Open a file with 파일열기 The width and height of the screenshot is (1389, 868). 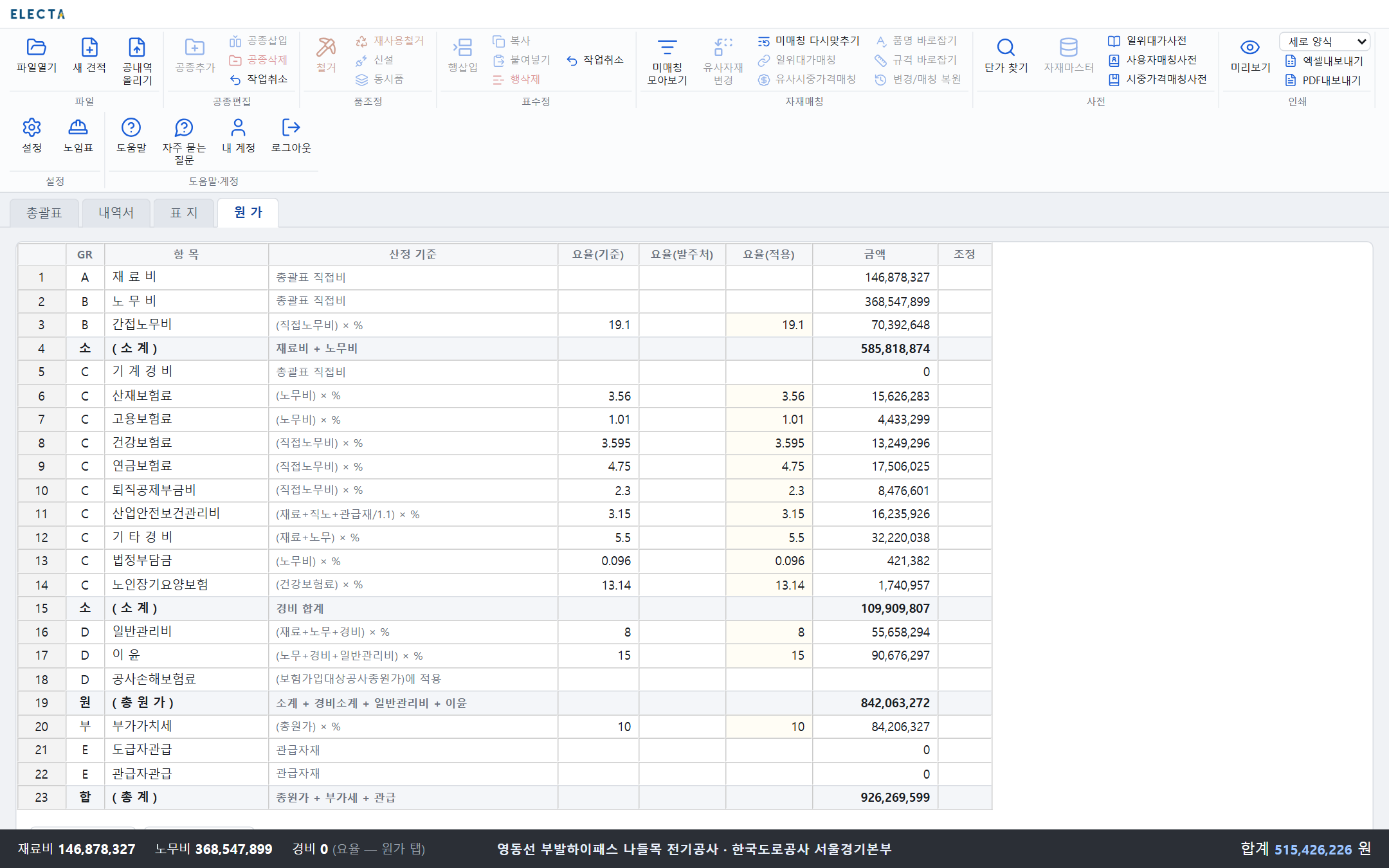tap(37, 55)
